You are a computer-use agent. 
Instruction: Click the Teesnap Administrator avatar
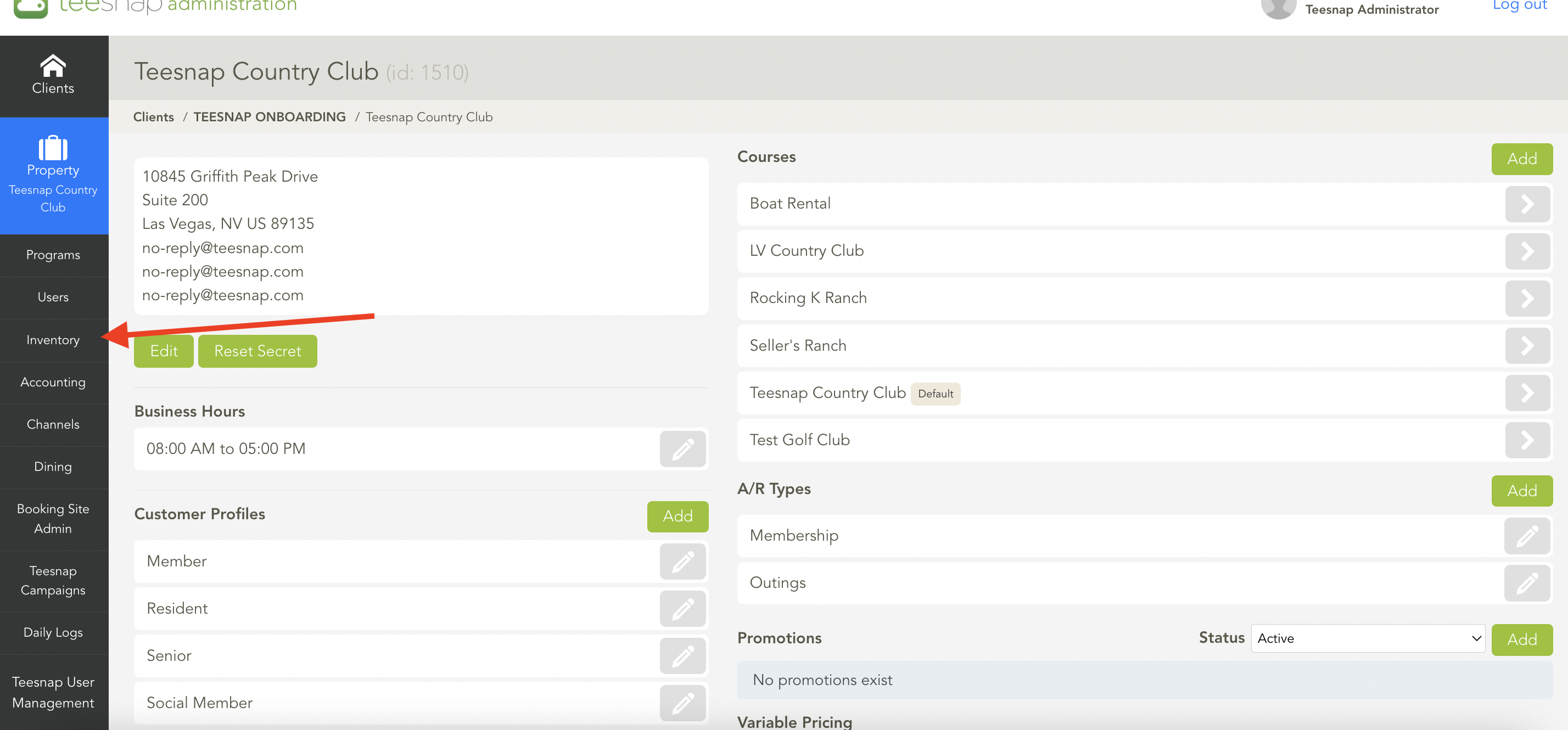[1278, 9]
